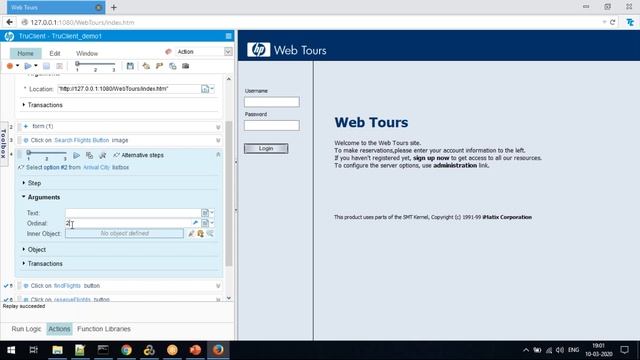Click the Inner Object related objects icon
This screenshot has width=640, height=360.
(210, 233)
